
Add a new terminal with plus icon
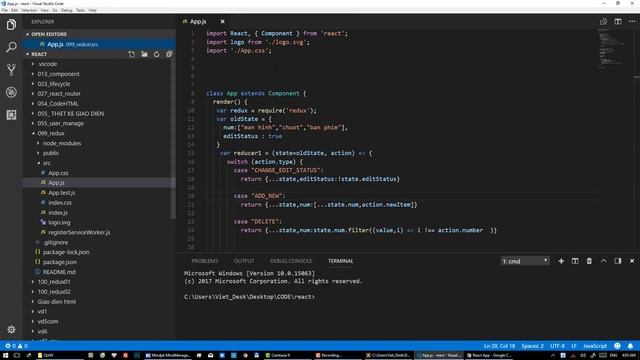pos(561,261)
